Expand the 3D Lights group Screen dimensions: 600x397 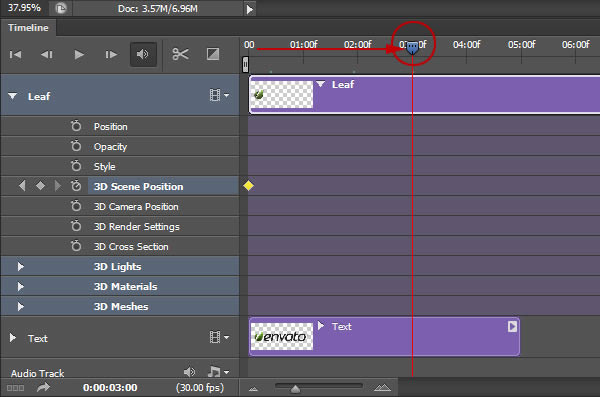pos(21,266)
